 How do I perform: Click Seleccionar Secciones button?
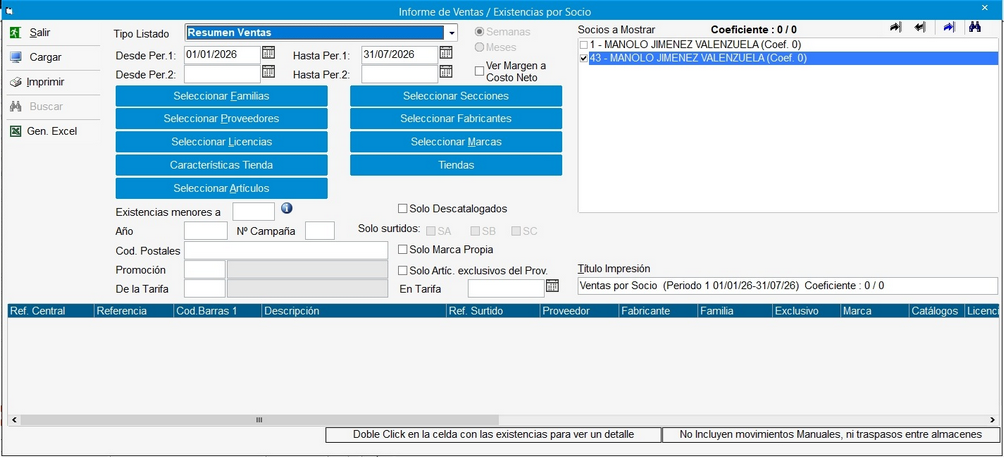tap(456, 96)
